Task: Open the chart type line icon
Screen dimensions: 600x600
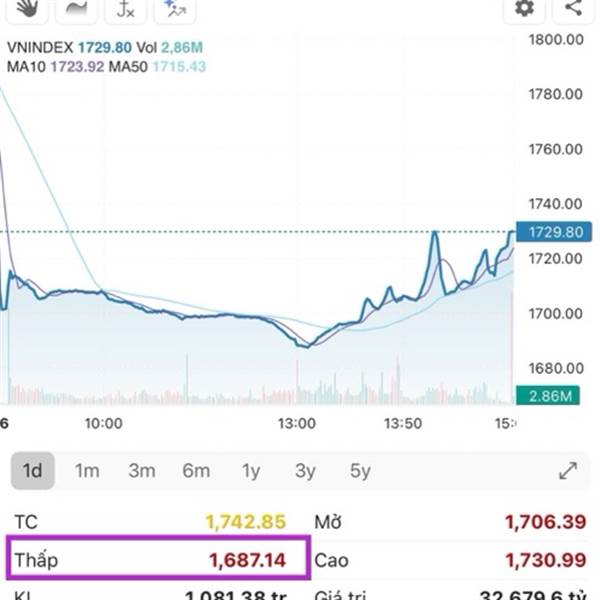Action: 75,8
